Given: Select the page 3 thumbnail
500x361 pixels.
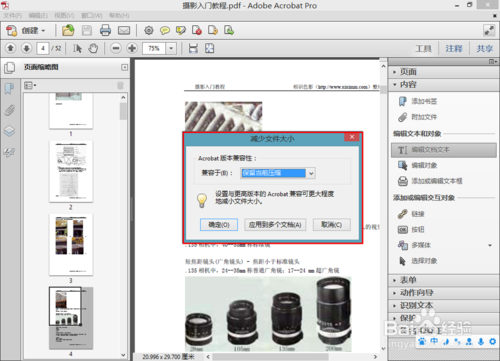Looking at the screenshot, I should point(71,244).
